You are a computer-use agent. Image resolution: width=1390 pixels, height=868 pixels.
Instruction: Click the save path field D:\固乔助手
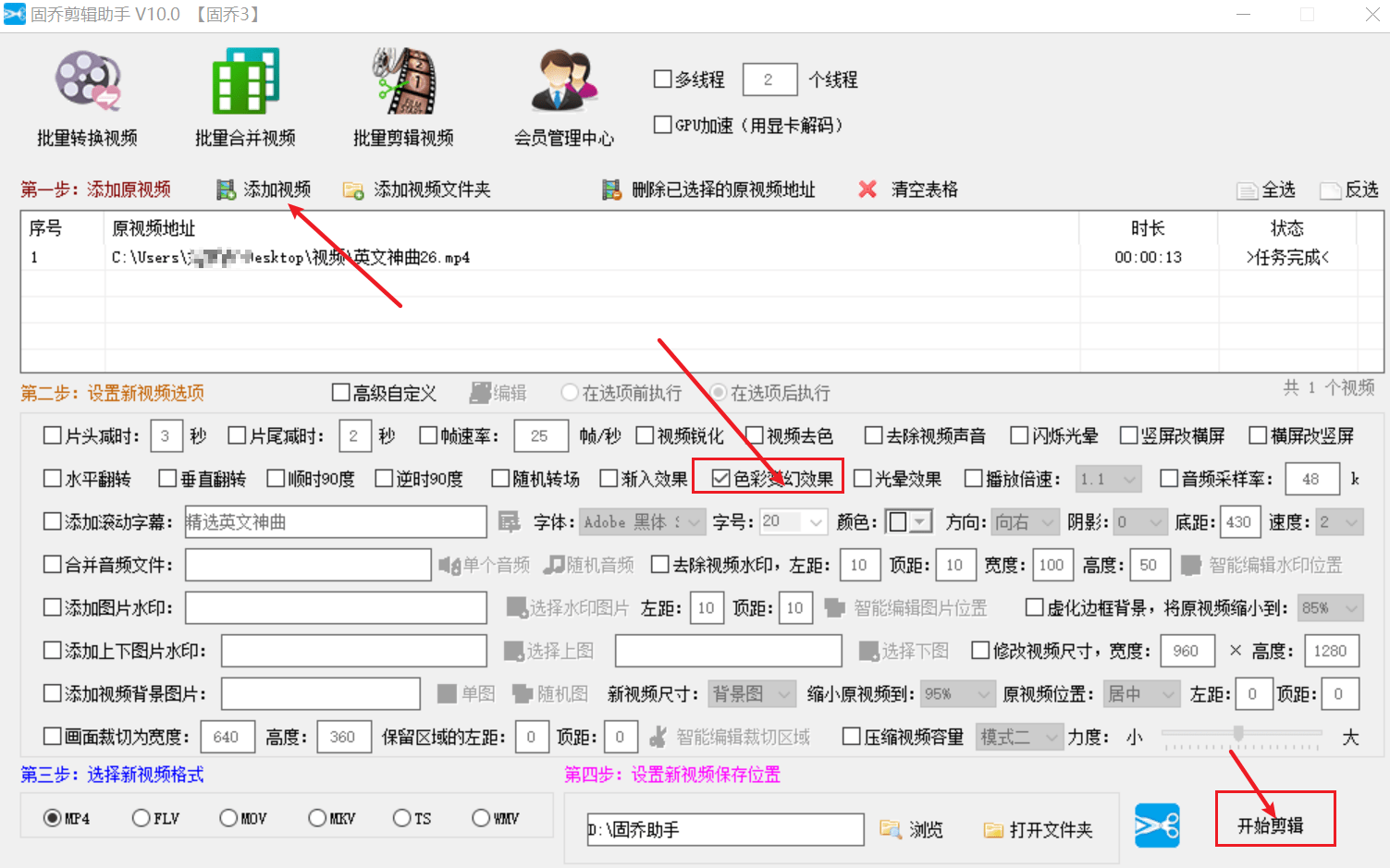point(725,829)
